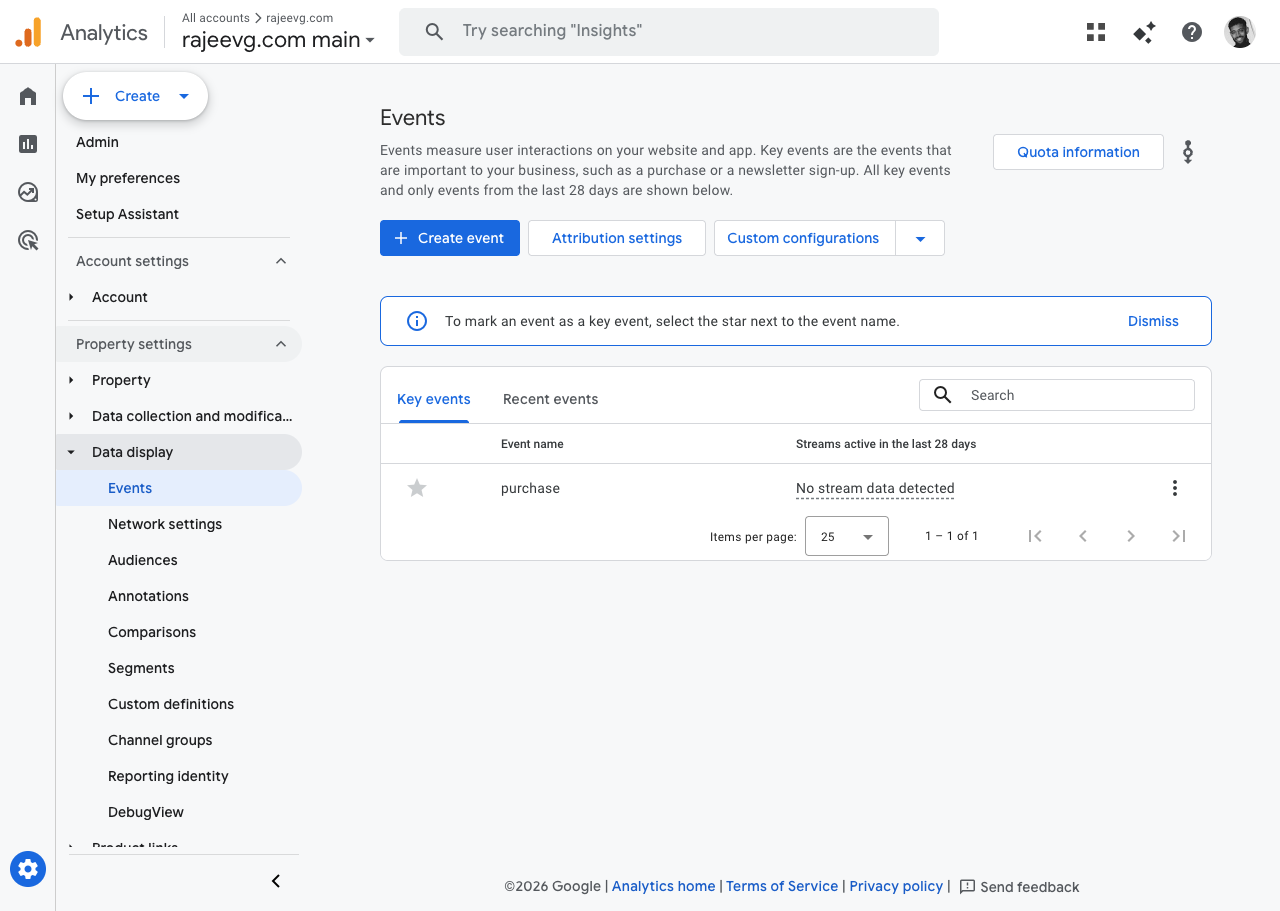The width and height of the screenshot is (1280, 911).
Task: Open the Custom configurations dropdown arrow
Action: 920,238
